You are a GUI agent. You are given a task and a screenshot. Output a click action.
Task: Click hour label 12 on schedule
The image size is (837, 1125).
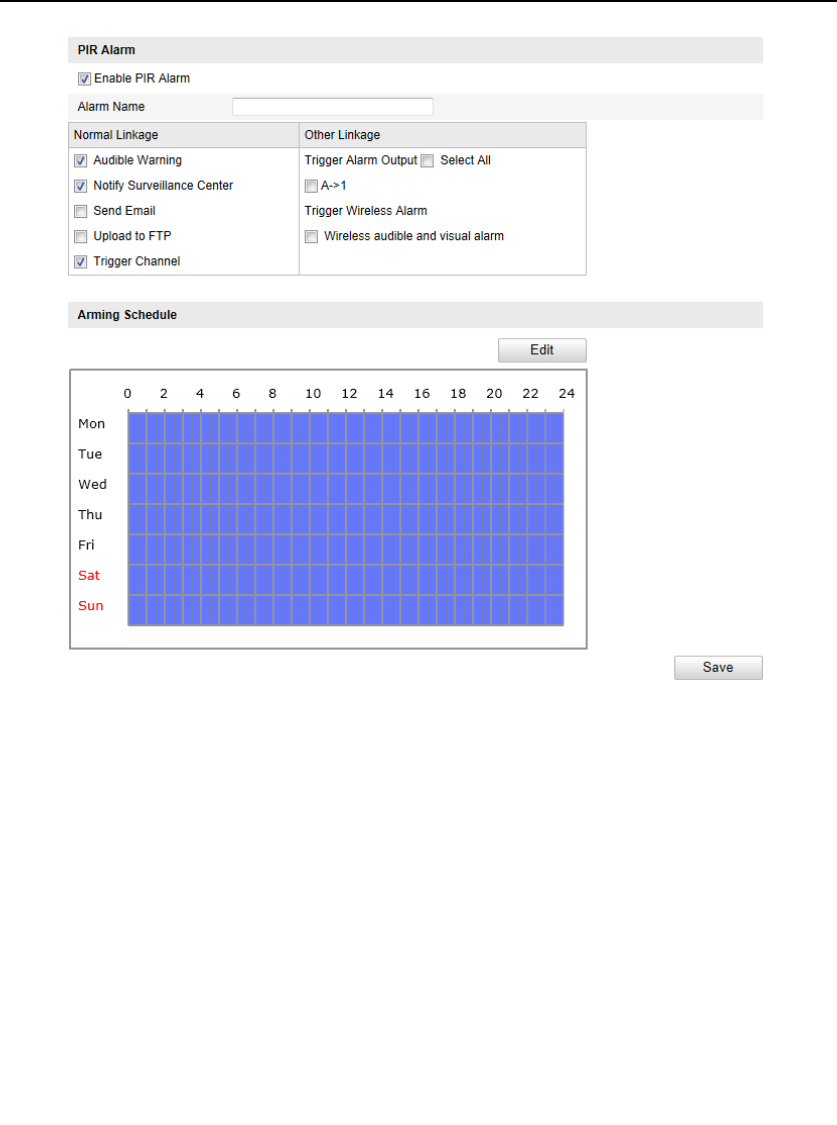(x=349, y=393)
